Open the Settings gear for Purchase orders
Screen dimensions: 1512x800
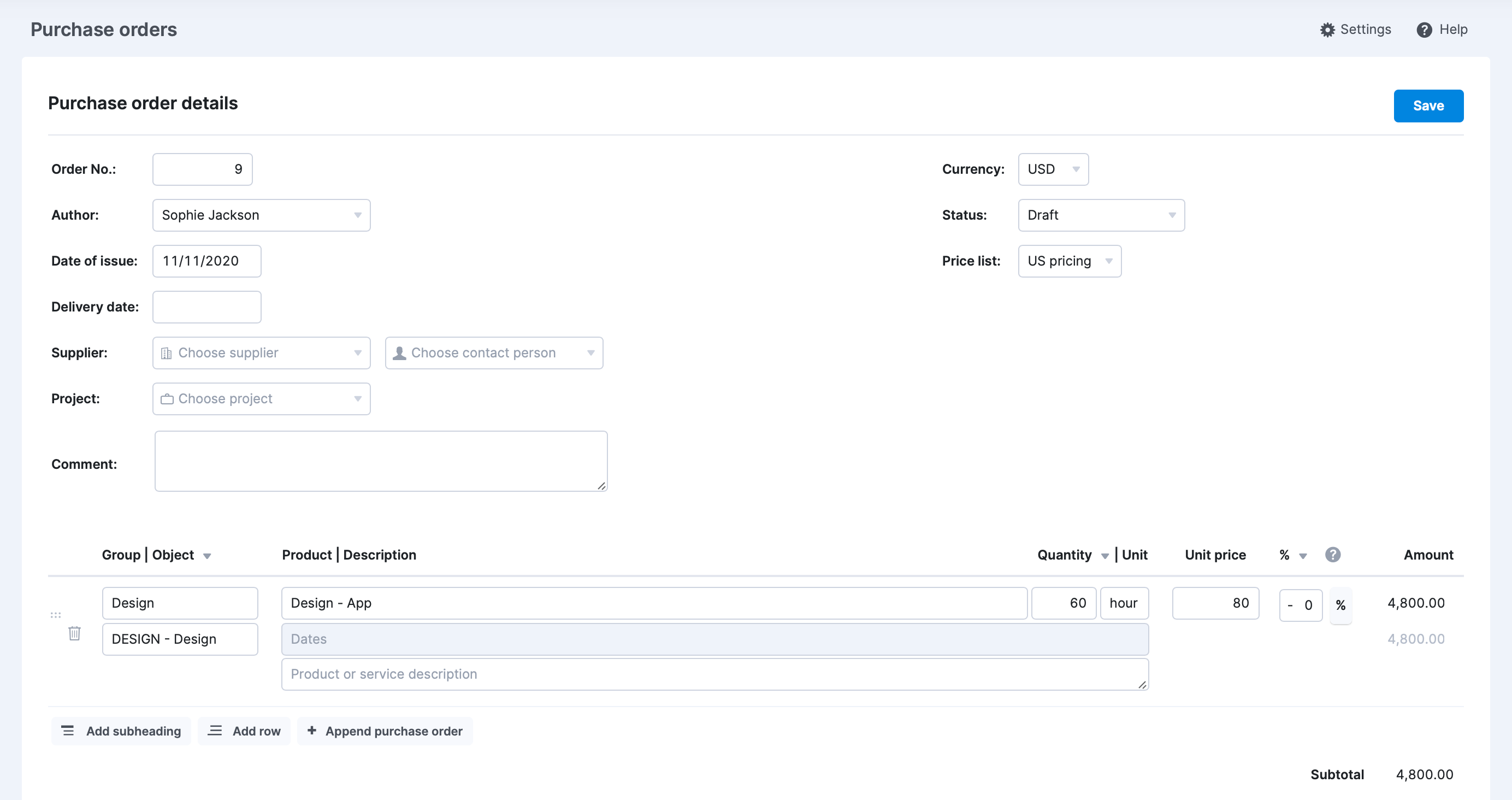pos(1328,29)
